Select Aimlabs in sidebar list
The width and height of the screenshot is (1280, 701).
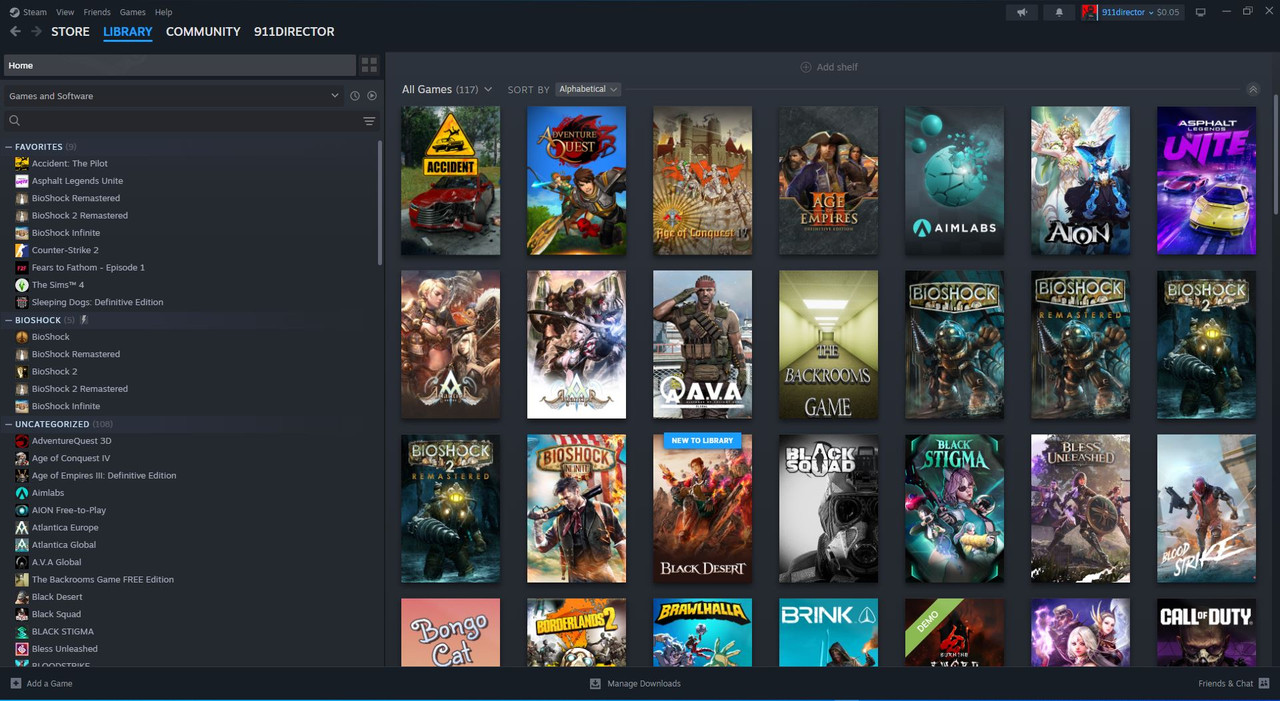pyautogui.click(x=48, y=493)
